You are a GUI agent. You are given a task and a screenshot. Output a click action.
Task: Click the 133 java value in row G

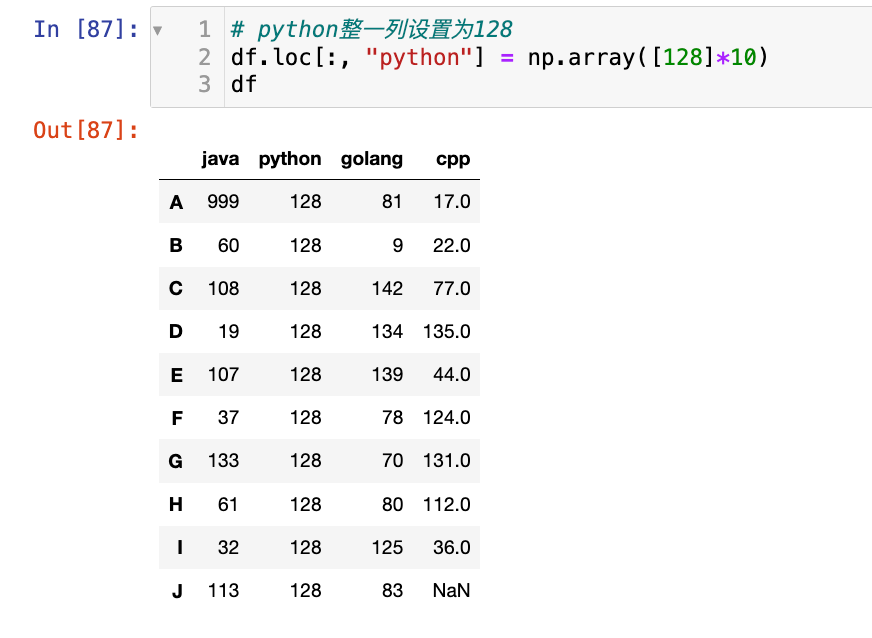coord(223,460)
